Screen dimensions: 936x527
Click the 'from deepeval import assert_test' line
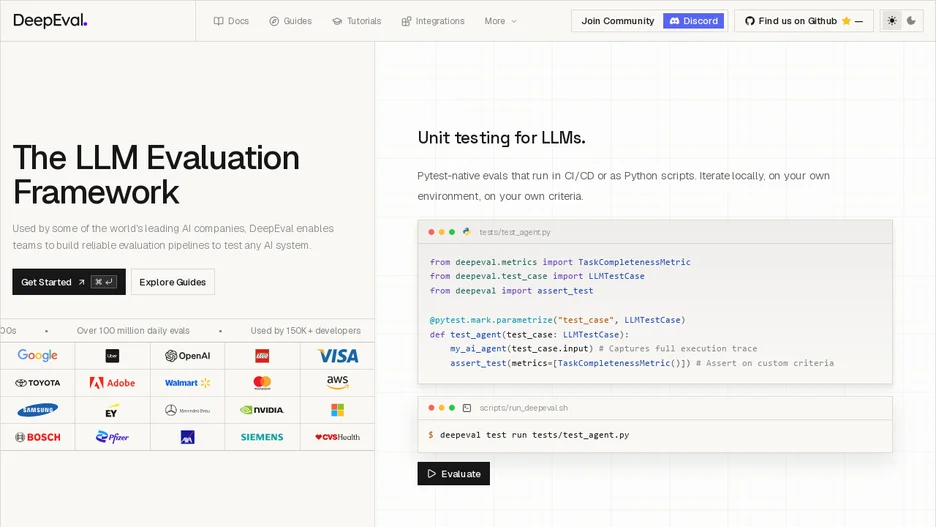512,291
